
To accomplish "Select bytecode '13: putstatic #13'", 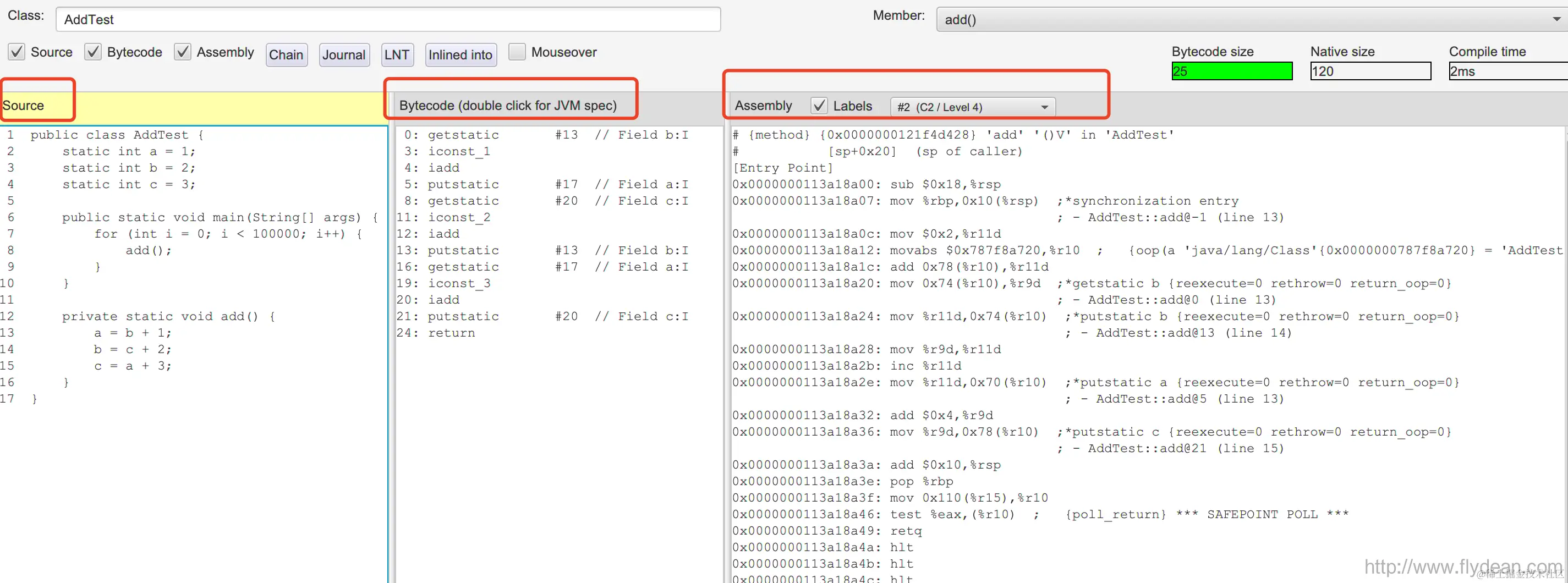I will [x=542, y=250].
